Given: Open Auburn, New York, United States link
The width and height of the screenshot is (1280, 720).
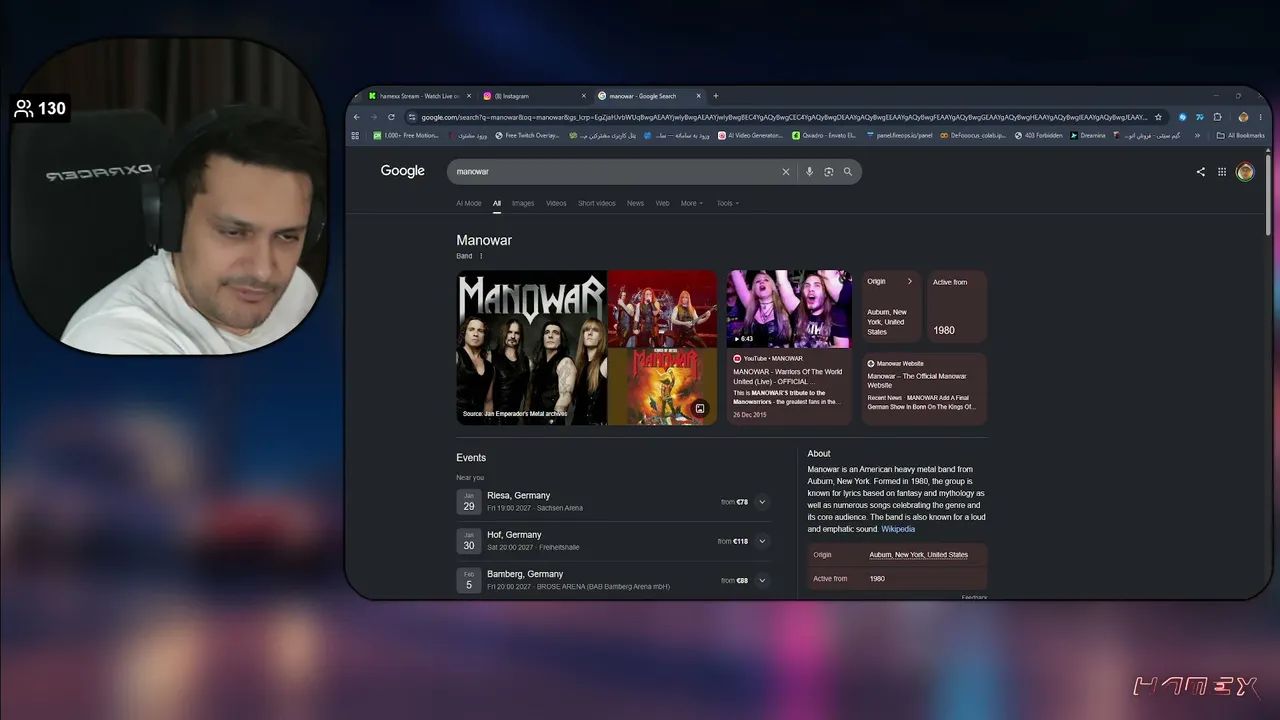Looking at the screenshot, I should 919,555.
